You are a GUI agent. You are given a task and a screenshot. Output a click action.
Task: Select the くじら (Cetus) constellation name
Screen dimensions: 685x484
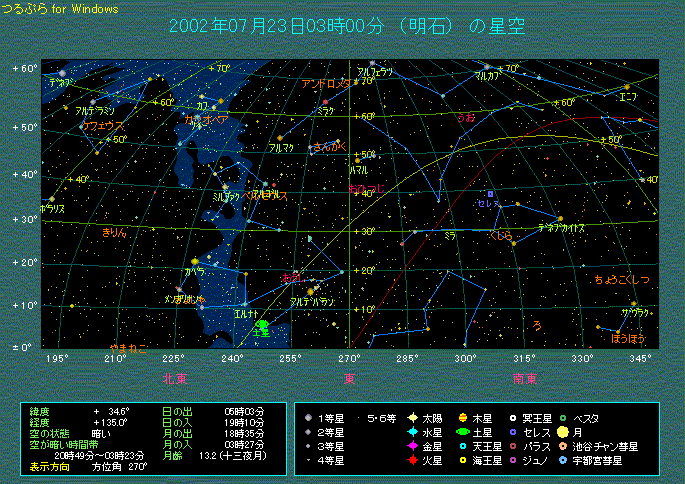pos(500,236)
